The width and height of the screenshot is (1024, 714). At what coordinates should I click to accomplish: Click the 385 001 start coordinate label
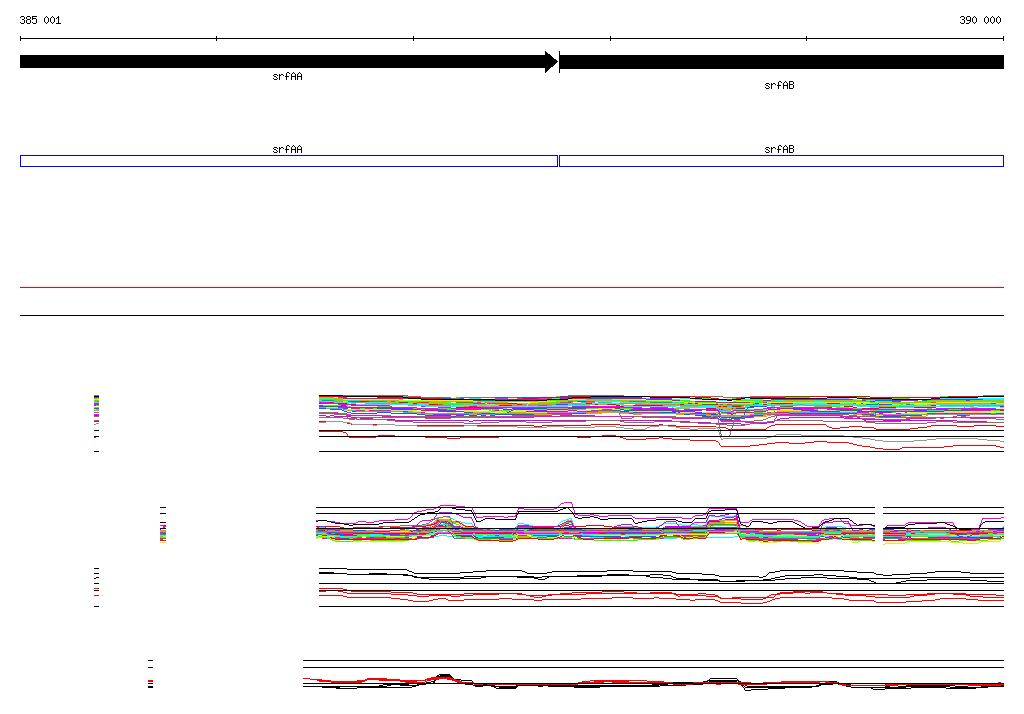click(x=40, y=20)
